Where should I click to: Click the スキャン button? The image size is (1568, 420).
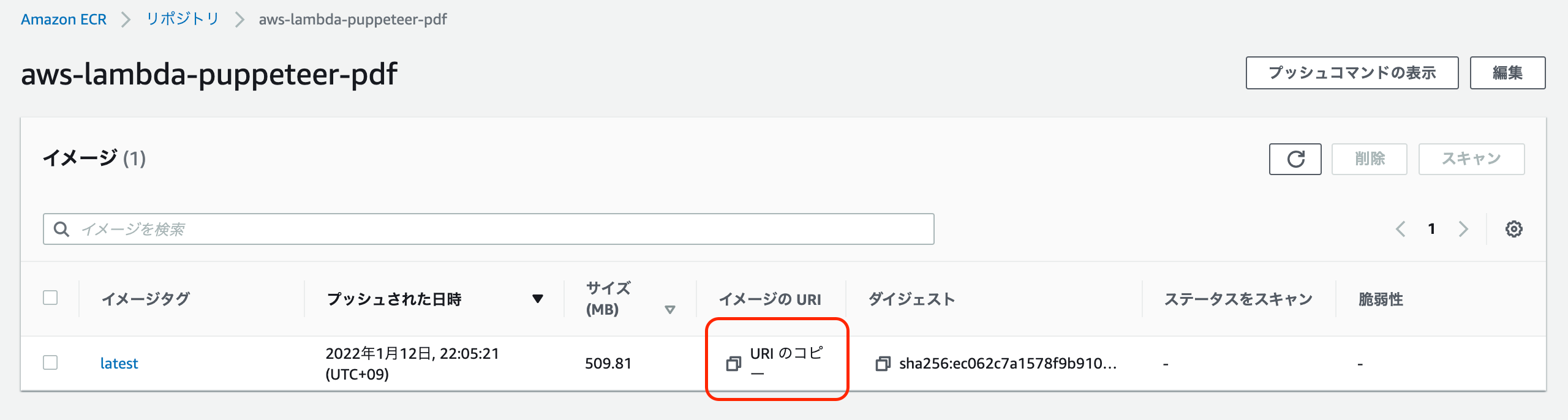[1471, 159]
